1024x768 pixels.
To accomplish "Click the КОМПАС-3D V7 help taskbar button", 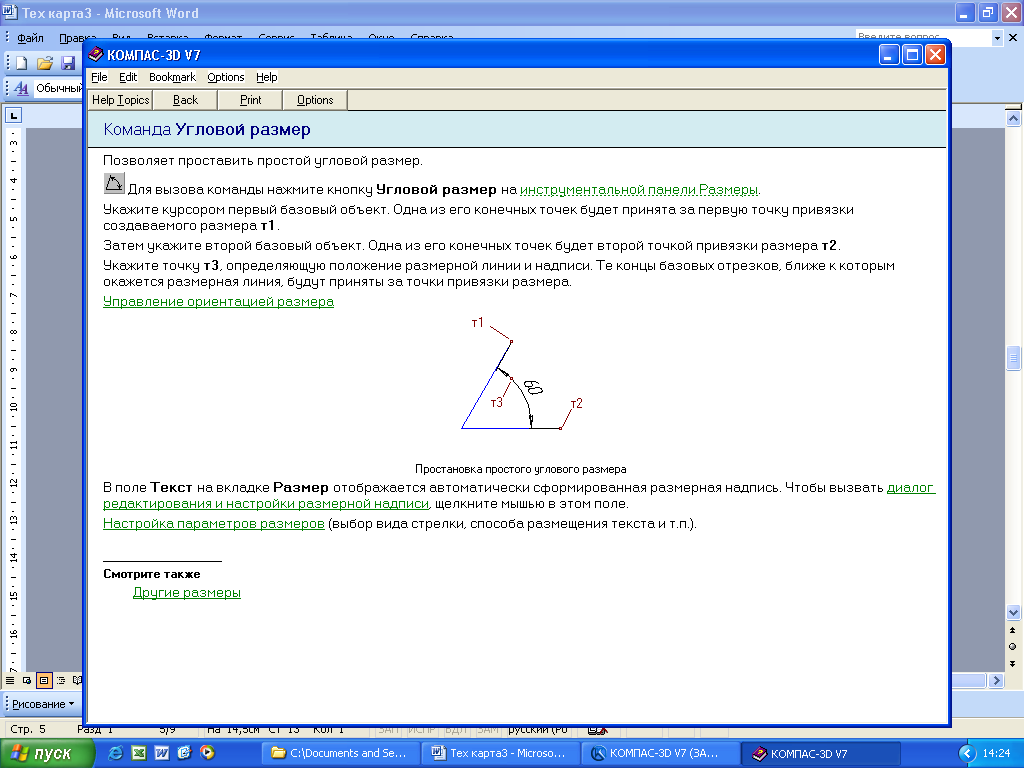I will coord(821,753).
